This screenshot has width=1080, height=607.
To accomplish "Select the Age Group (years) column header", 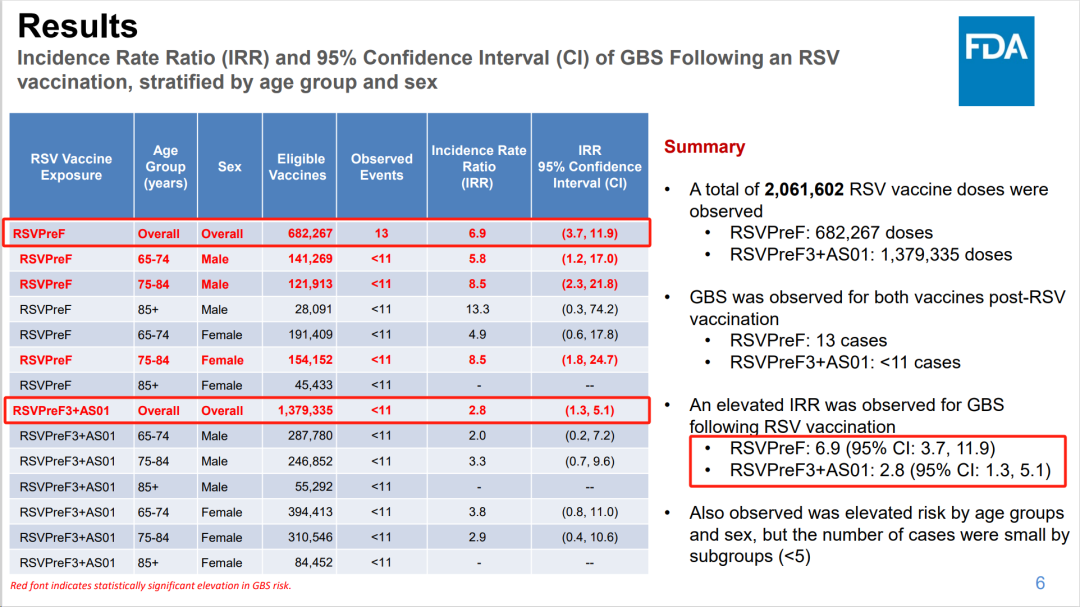I will [x=165, y=167].
